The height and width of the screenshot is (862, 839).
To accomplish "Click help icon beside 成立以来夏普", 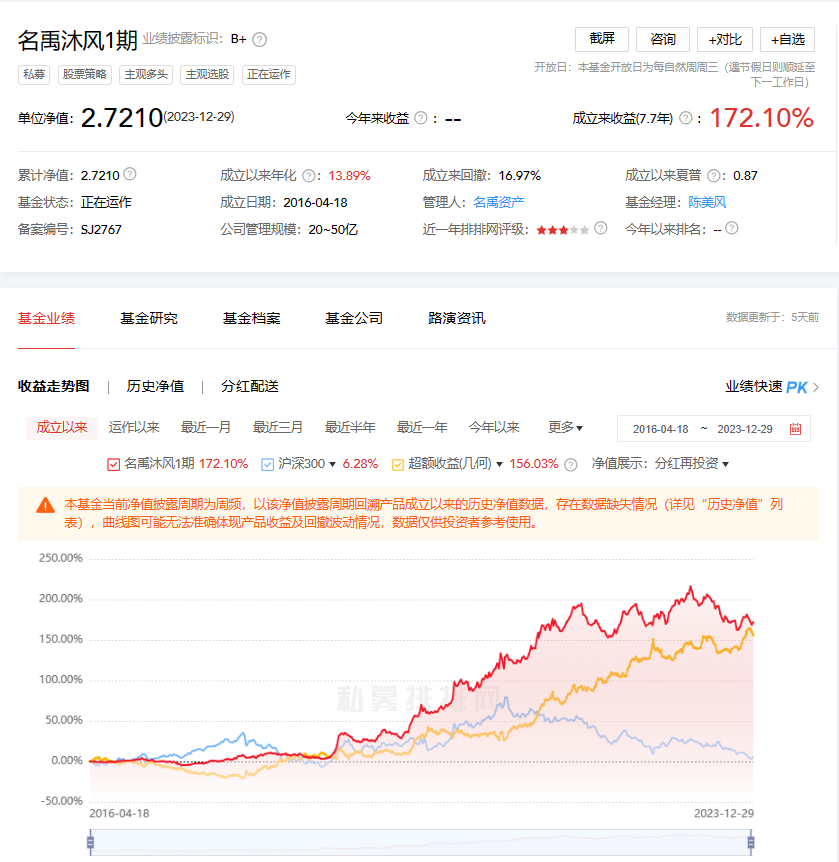I will (x=714, y=176).
